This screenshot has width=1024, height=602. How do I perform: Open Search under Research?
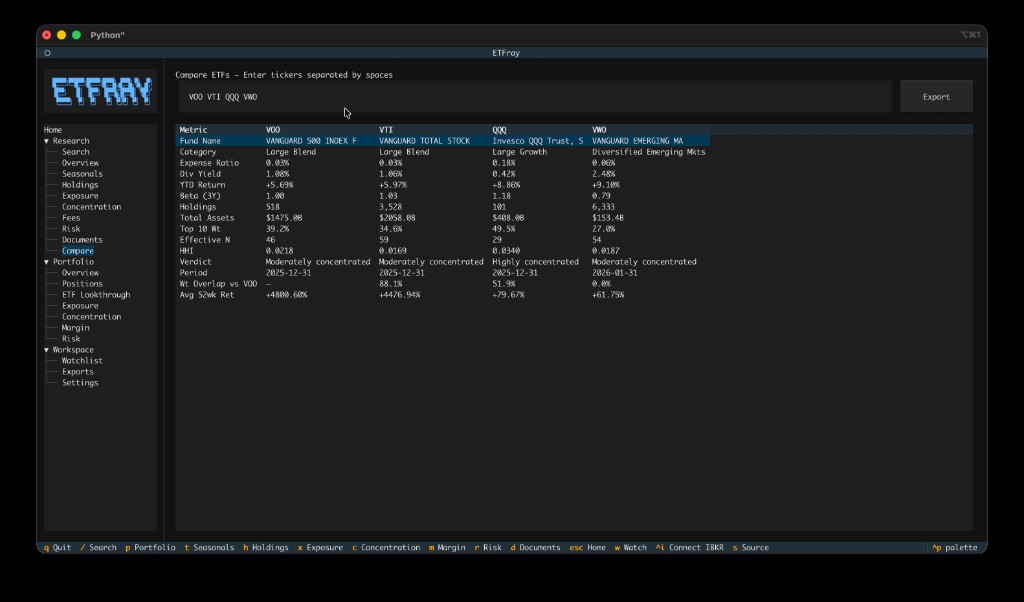point(76,151)
